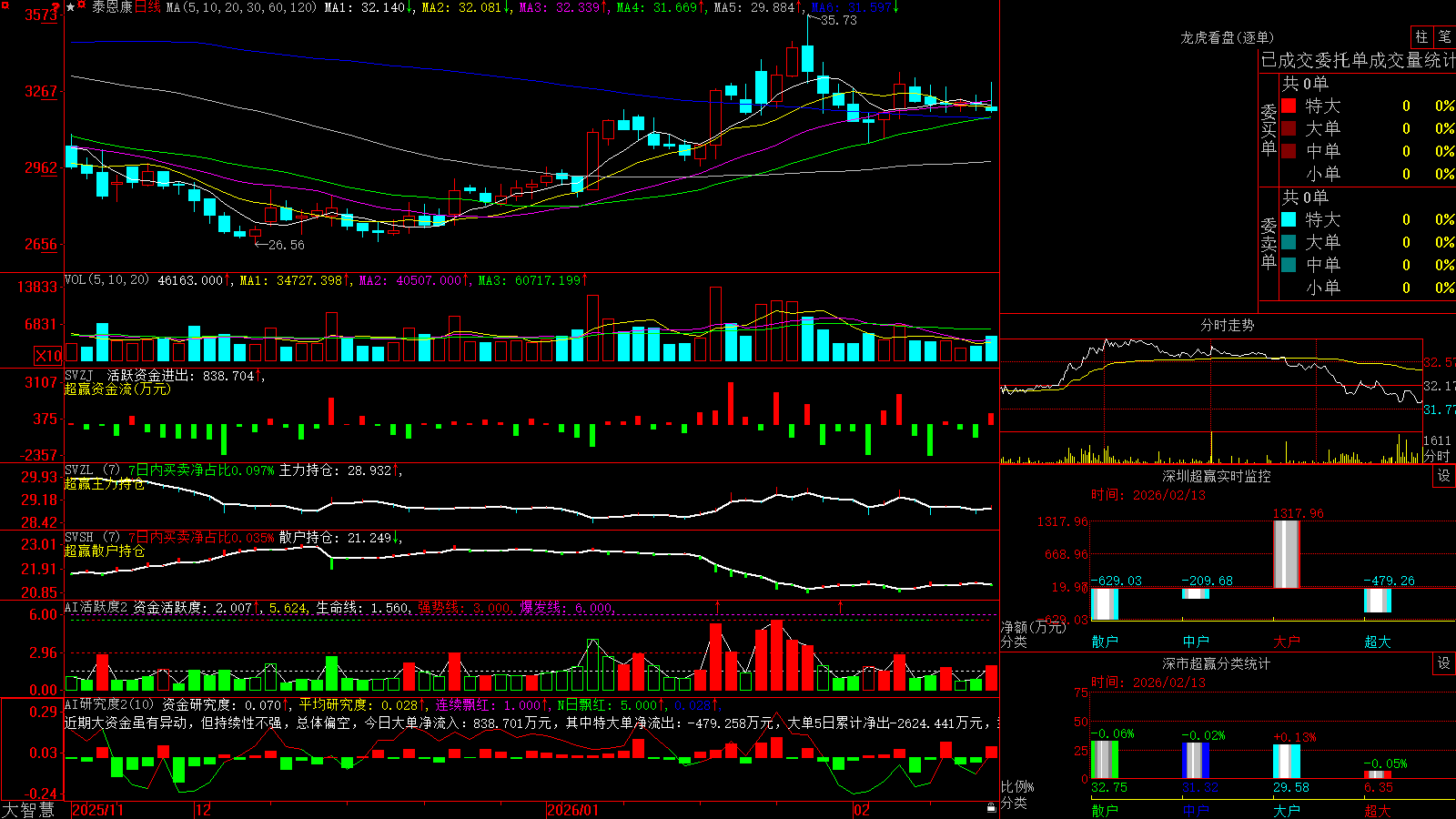This screenshot has width=1456, height=819.
Task: Click the 1611 volume value under the intraday chart
Action: [1437, 440]
